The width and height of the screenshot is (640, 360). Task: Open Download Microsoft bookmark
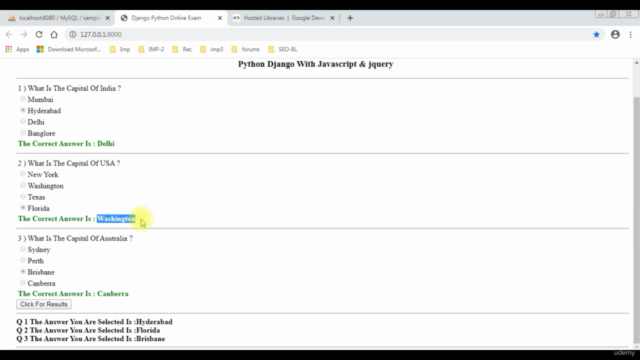pyautogui.click(x=69, y=49)
